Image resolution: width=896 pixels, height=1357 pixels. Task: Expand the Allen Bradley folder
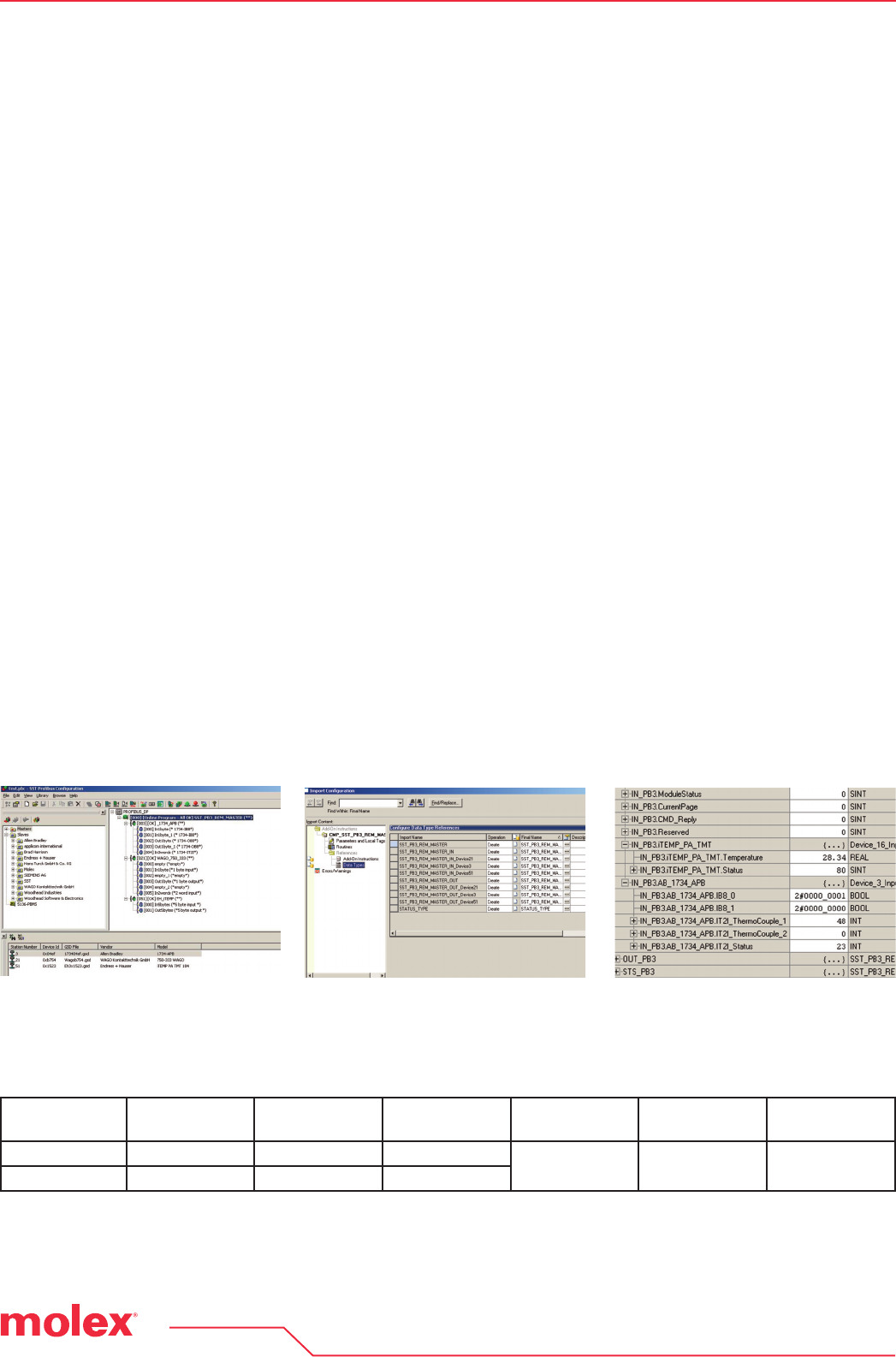pyautogui.click(x=12, y=841)
